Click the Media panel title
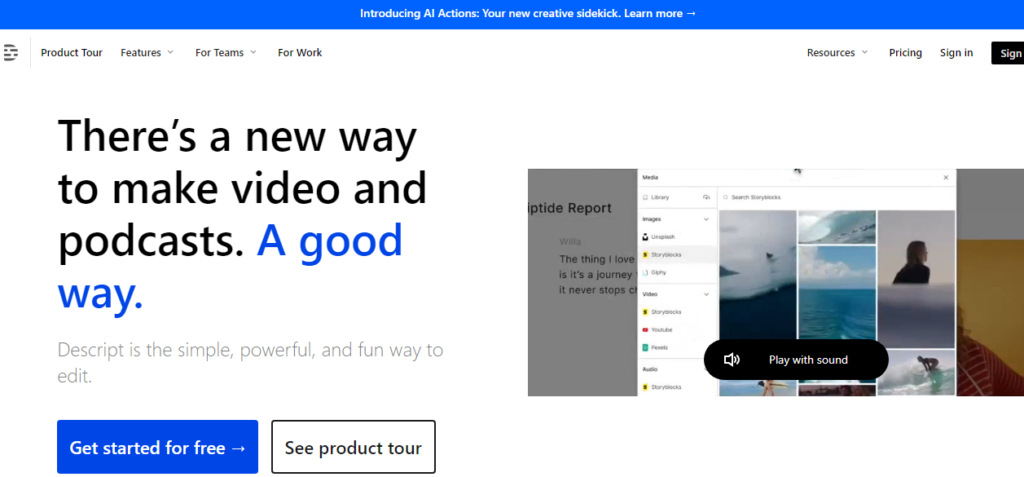 coord(650,177)
